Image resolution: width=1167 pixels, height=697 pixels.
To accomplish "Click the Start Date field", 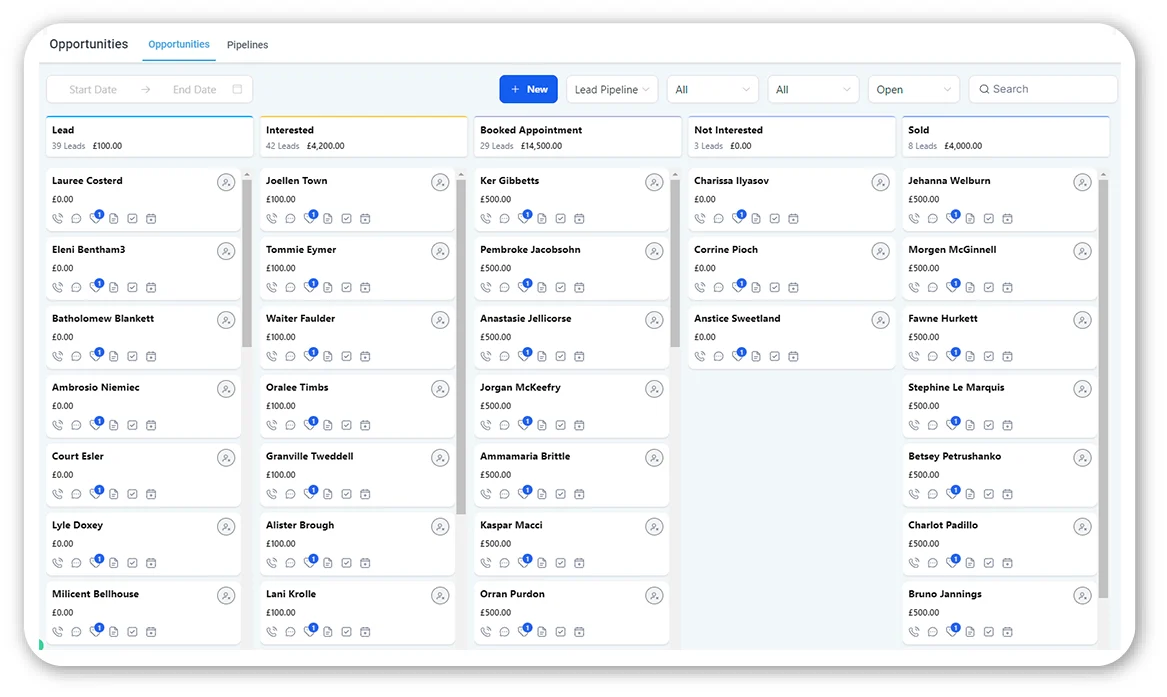I will click(93, 89).
